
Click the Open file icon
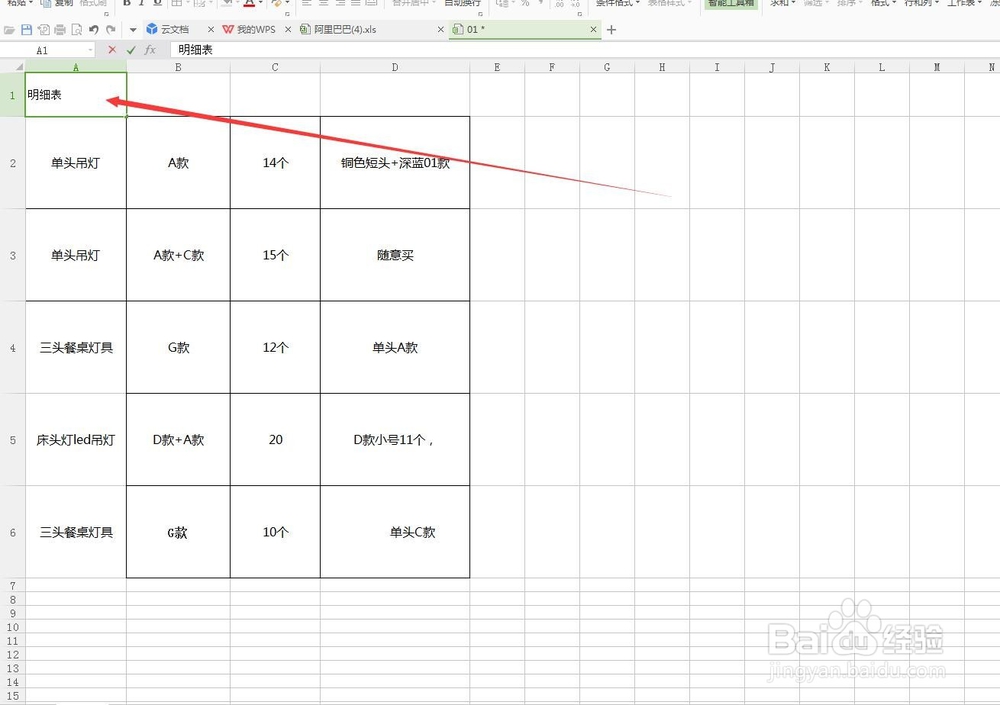(8, 29)
